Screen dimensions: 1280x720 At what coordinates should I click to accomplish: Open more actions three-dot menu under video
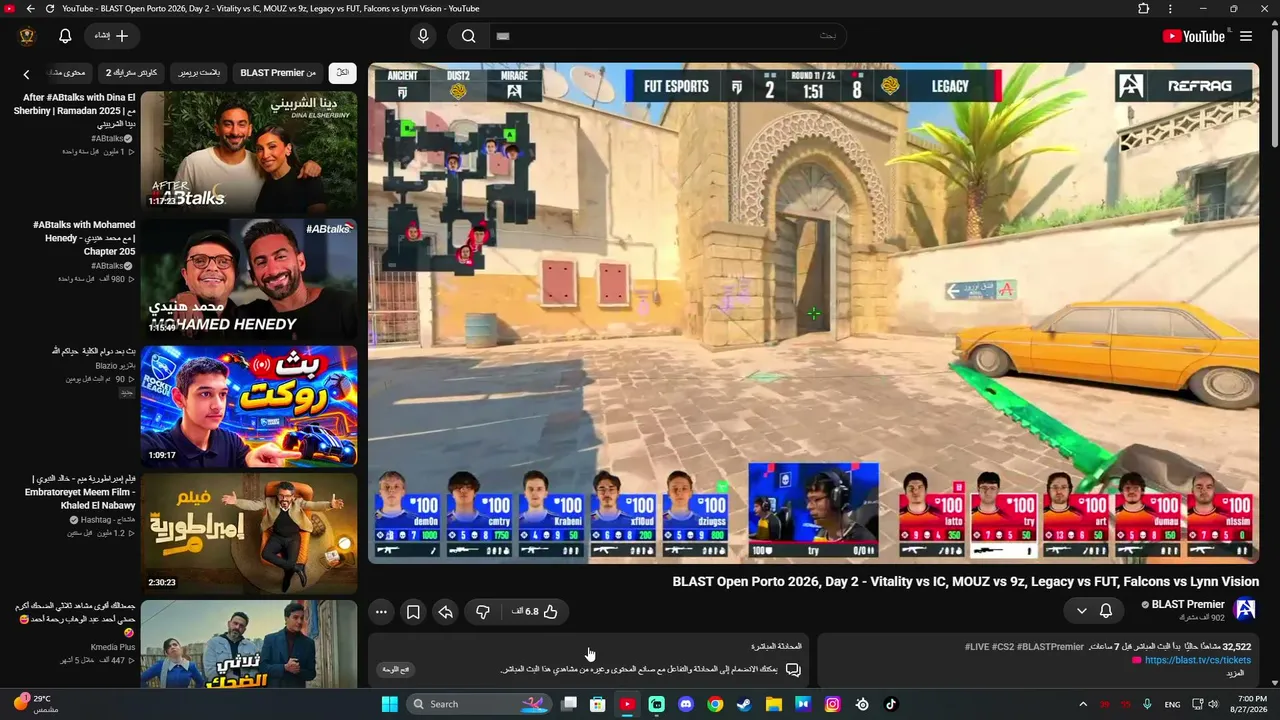[x=380, y=611]
